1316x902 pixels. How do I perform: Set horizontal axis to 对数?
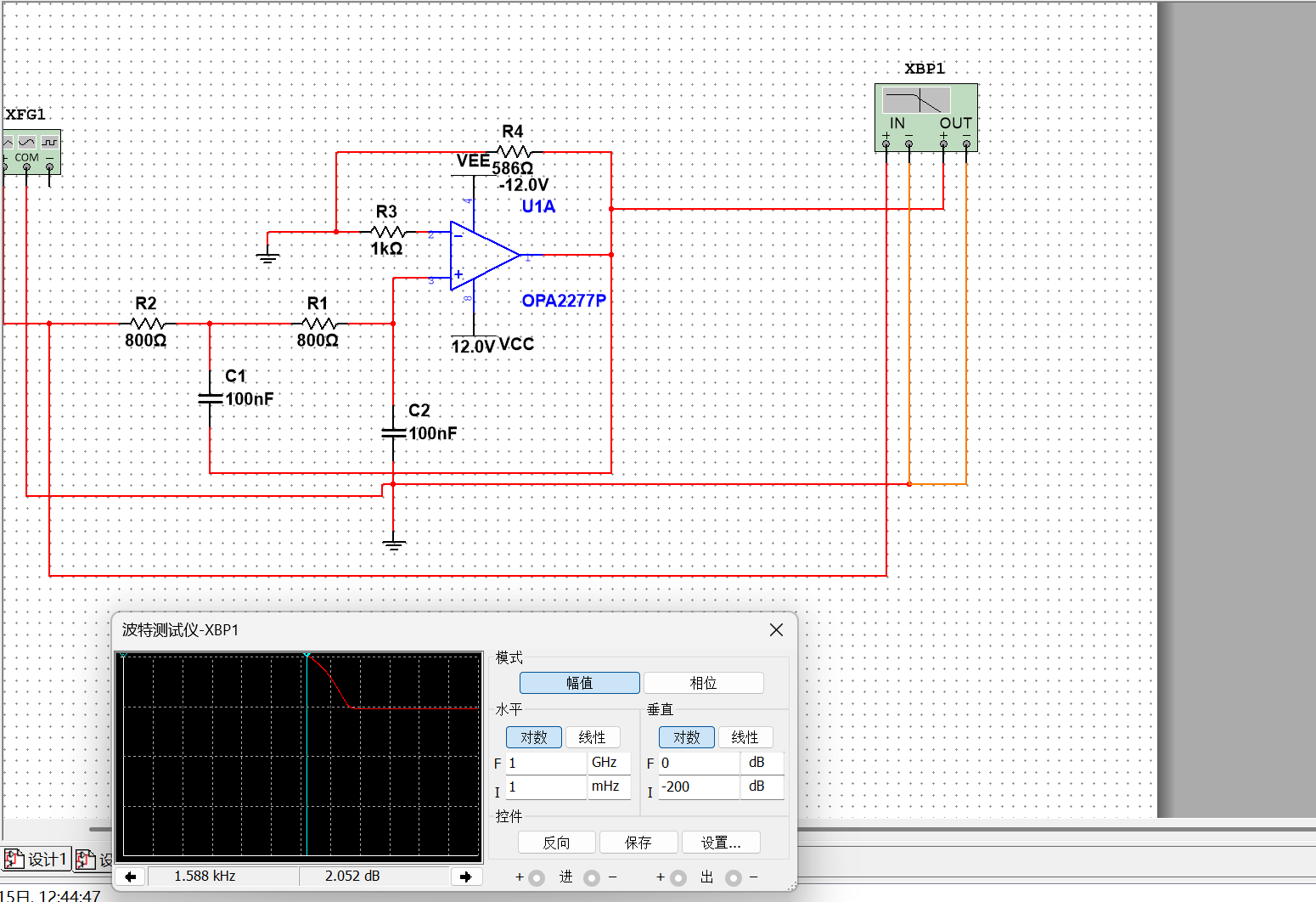(x=533, y=737)
